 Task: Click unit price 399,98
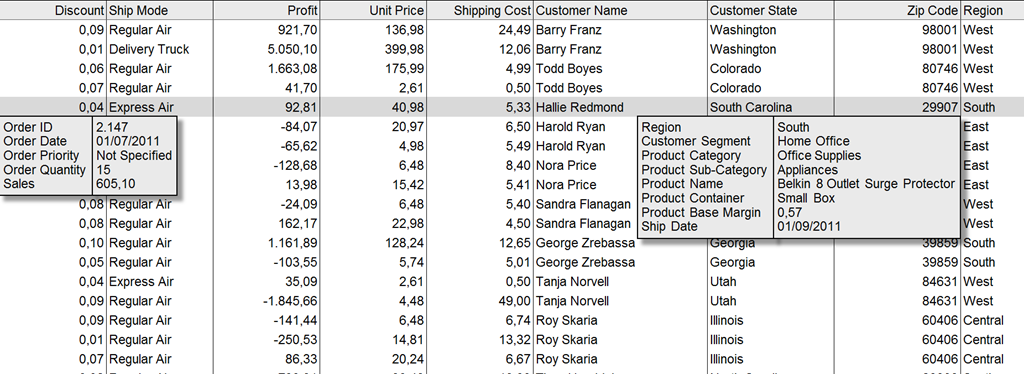click(x=405, y=49)
